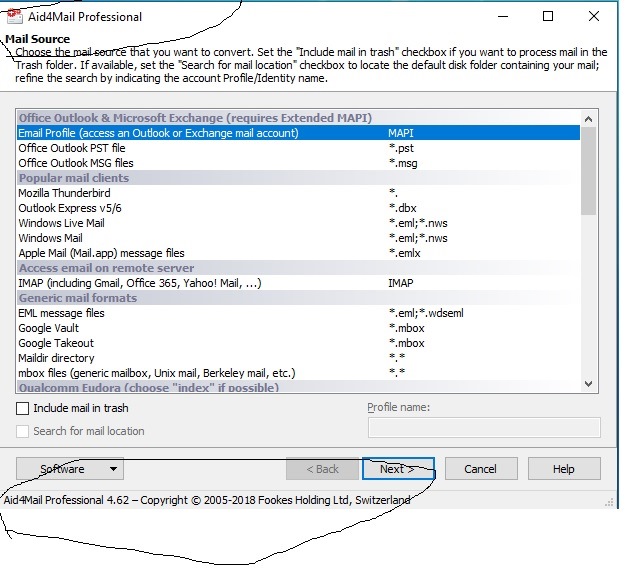Click the Popular mail clients header

[298, 178]
